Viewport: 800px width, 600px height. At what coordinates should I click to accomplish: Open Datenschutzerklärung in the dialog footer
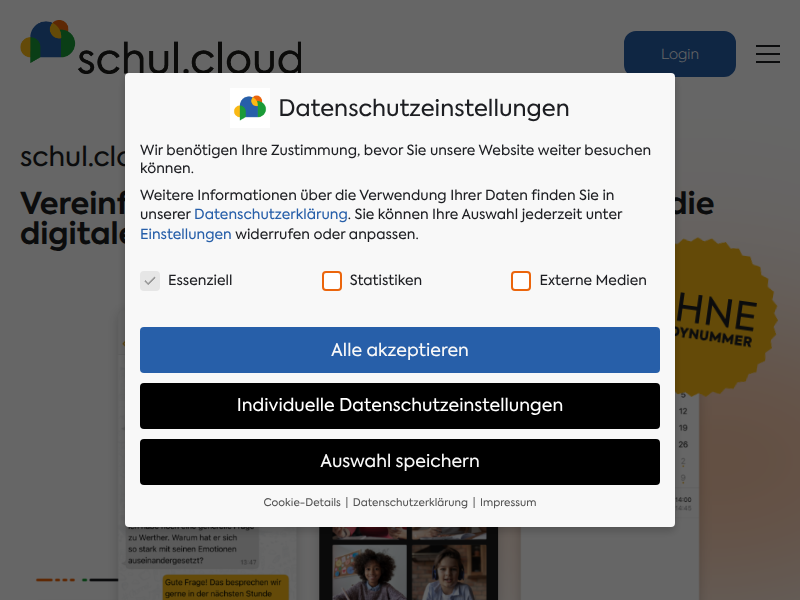click(412, 502)
